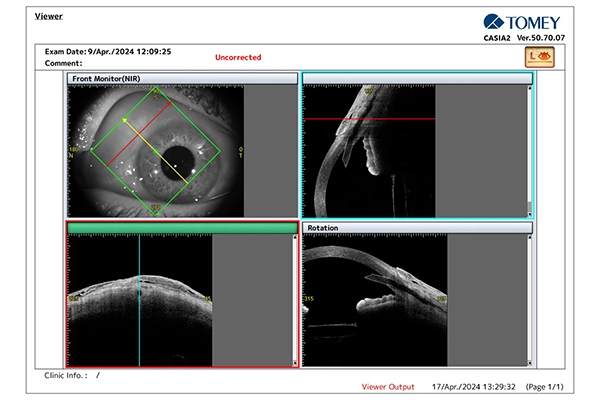The height and width of the screenshot is (400, 600).
Task: Click the green highlighted panel title bar
Action: pos(182,228)
